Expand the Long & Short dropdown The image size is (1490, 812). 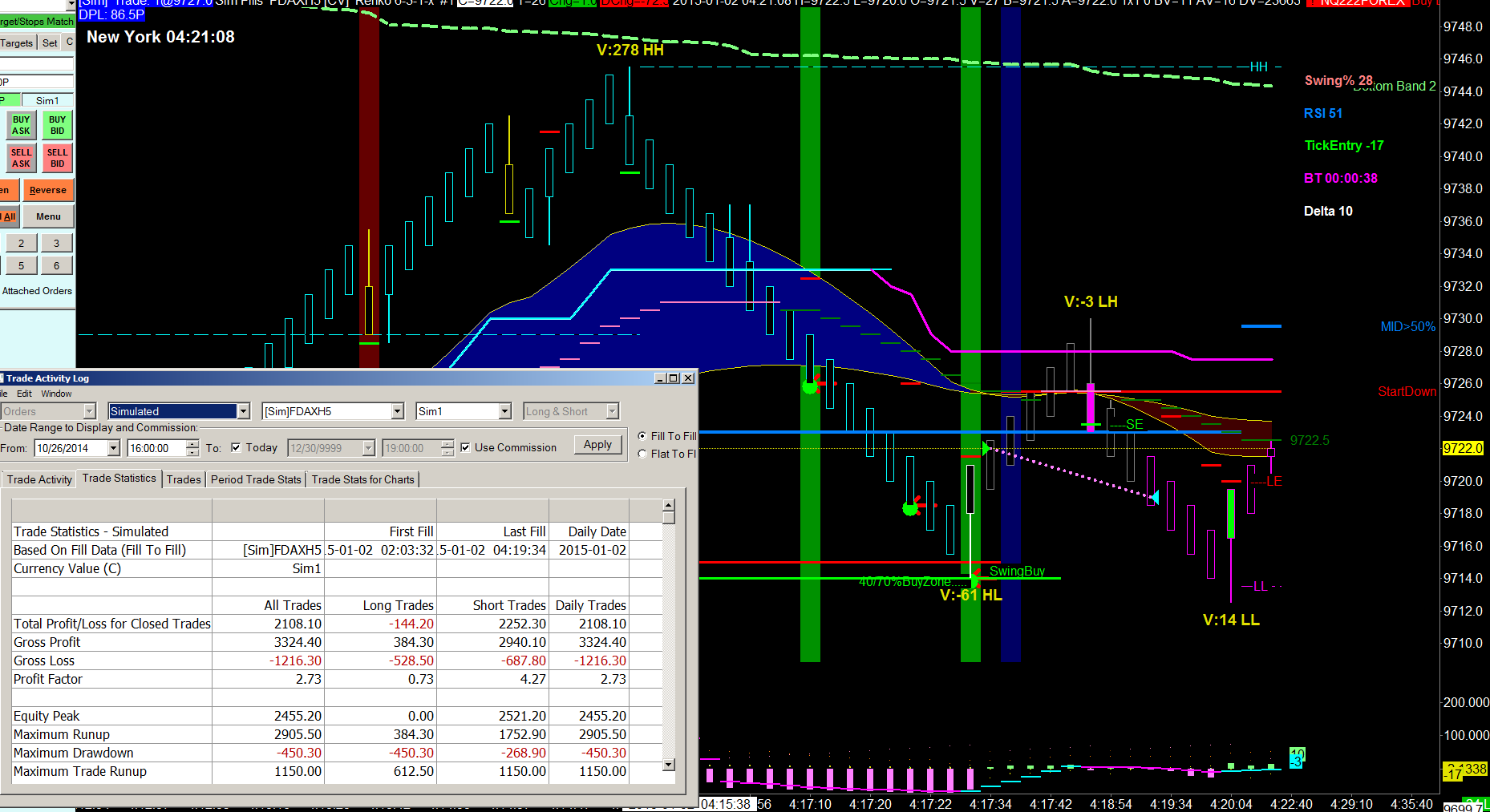tap(612, 411)
